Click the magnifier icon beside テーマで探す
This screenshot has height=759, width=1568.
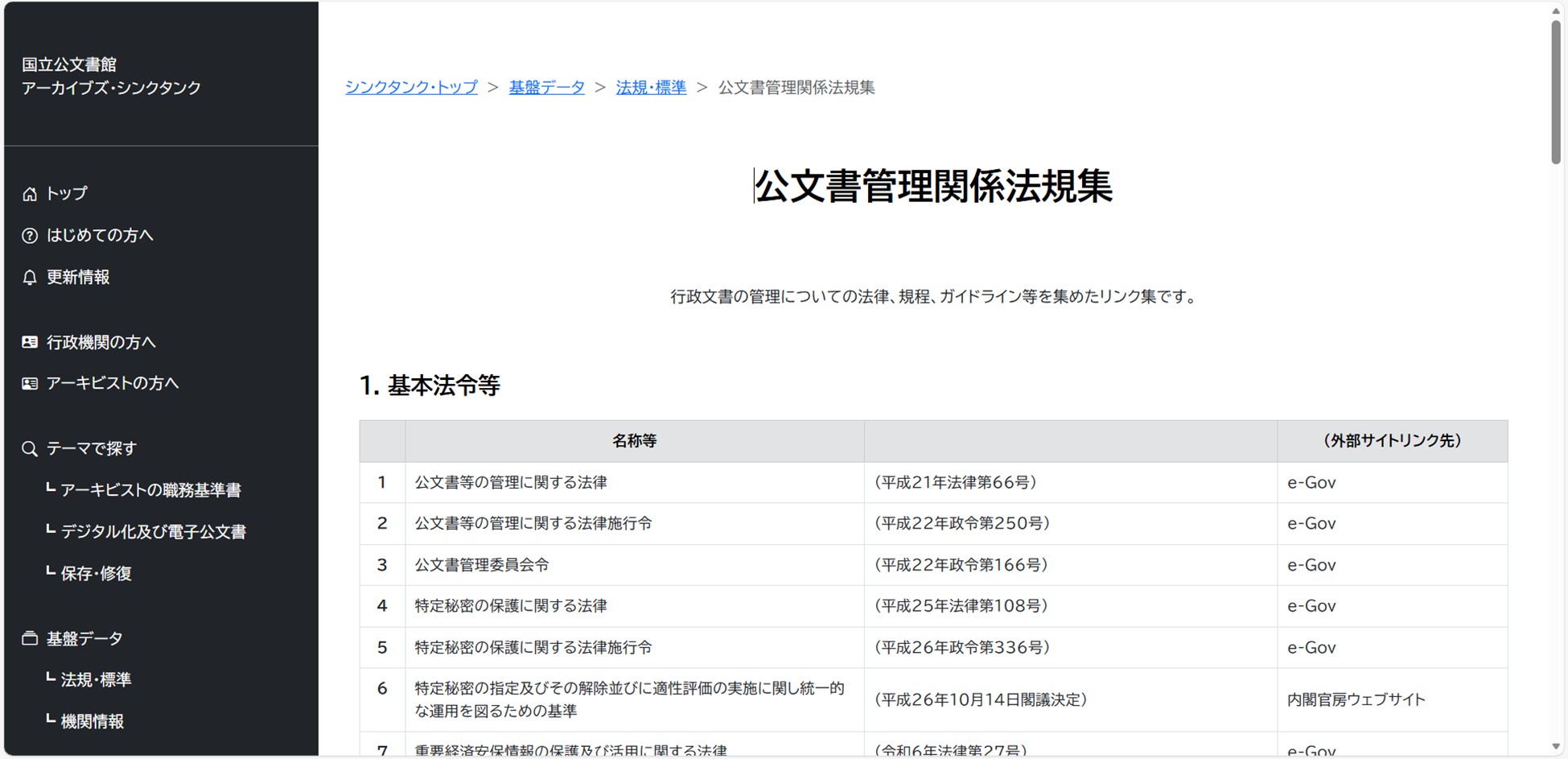pos(30,449)
